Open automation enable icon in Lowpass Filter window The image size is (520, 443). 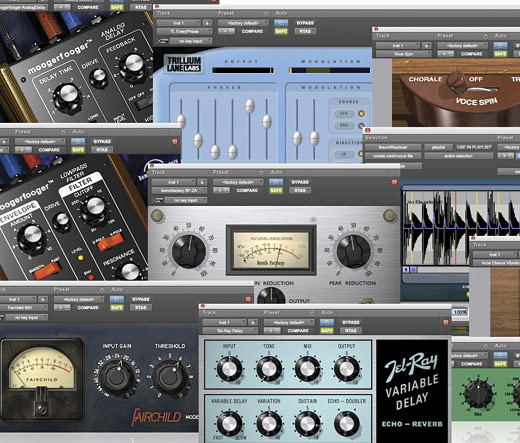78,141
